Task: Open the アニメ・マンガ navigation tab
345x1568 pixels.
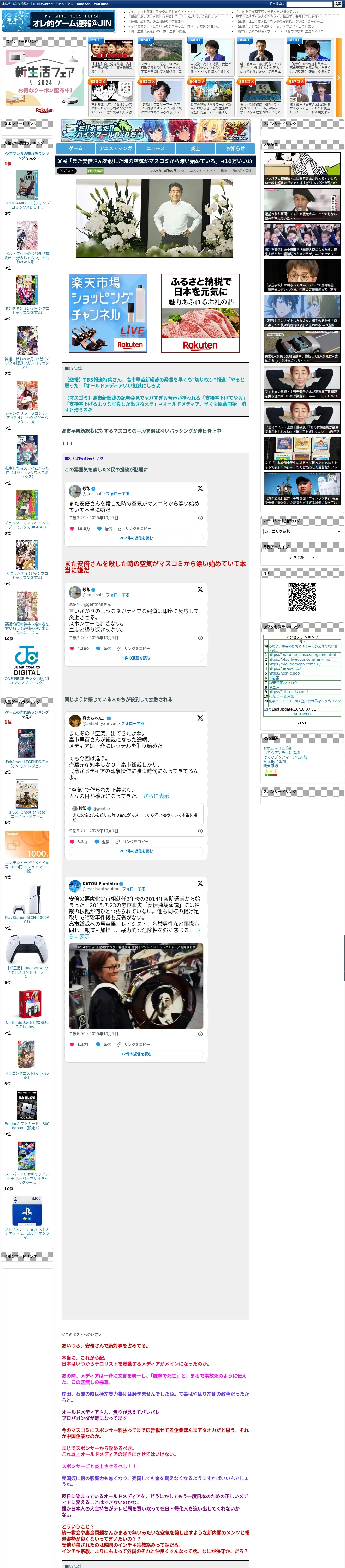Action: point(115,148)
